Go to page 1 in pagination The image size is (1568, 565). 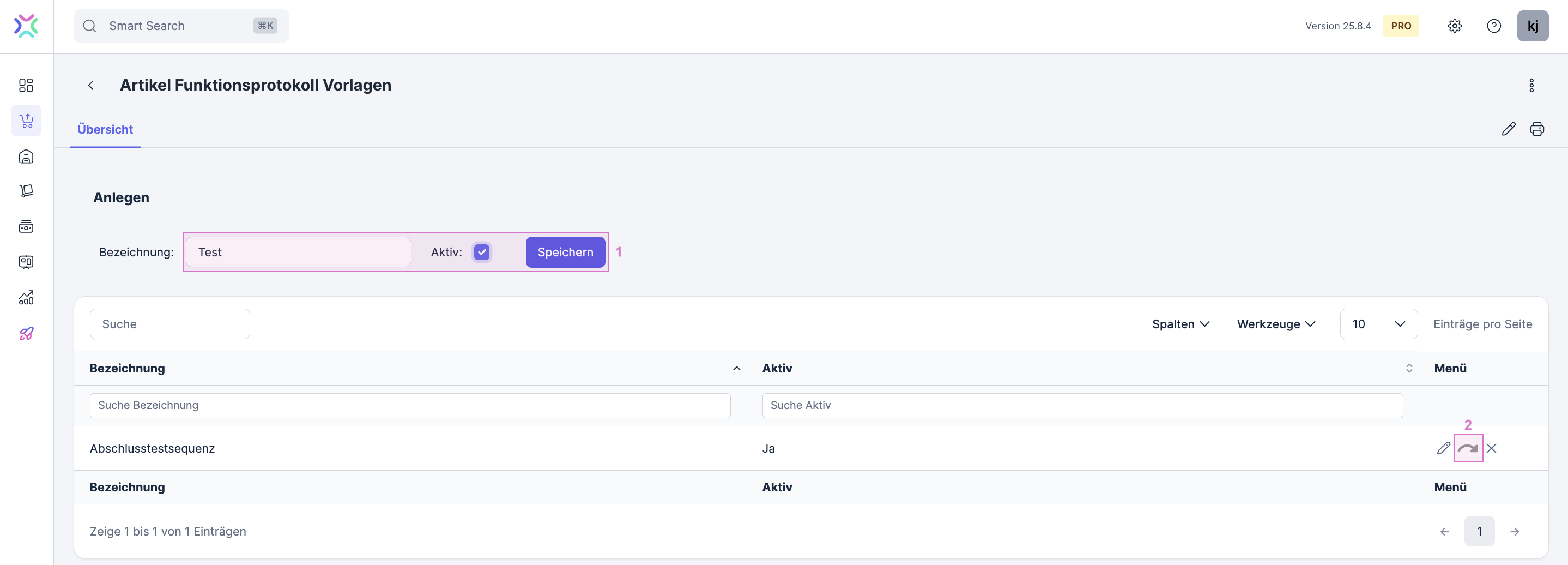click(1479, 531)
